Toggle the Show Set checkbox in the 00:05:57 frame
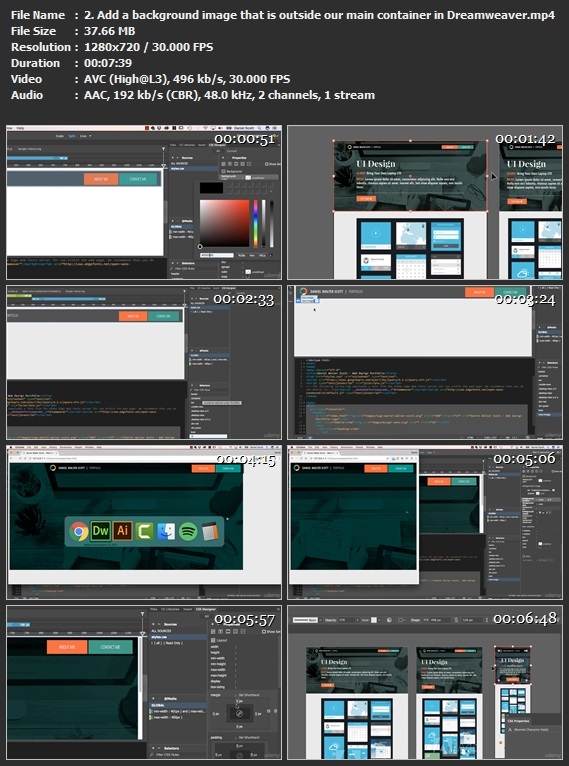 [x=264, y=632]
